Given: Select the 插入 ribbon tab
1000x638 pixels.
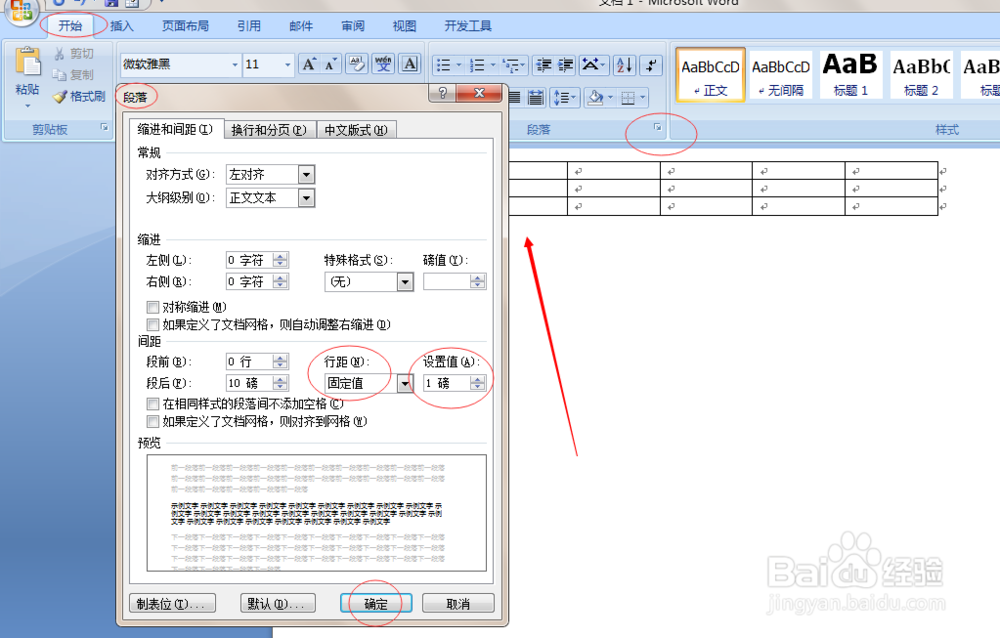Looking at the screenshot, I should tap(120, 27).
